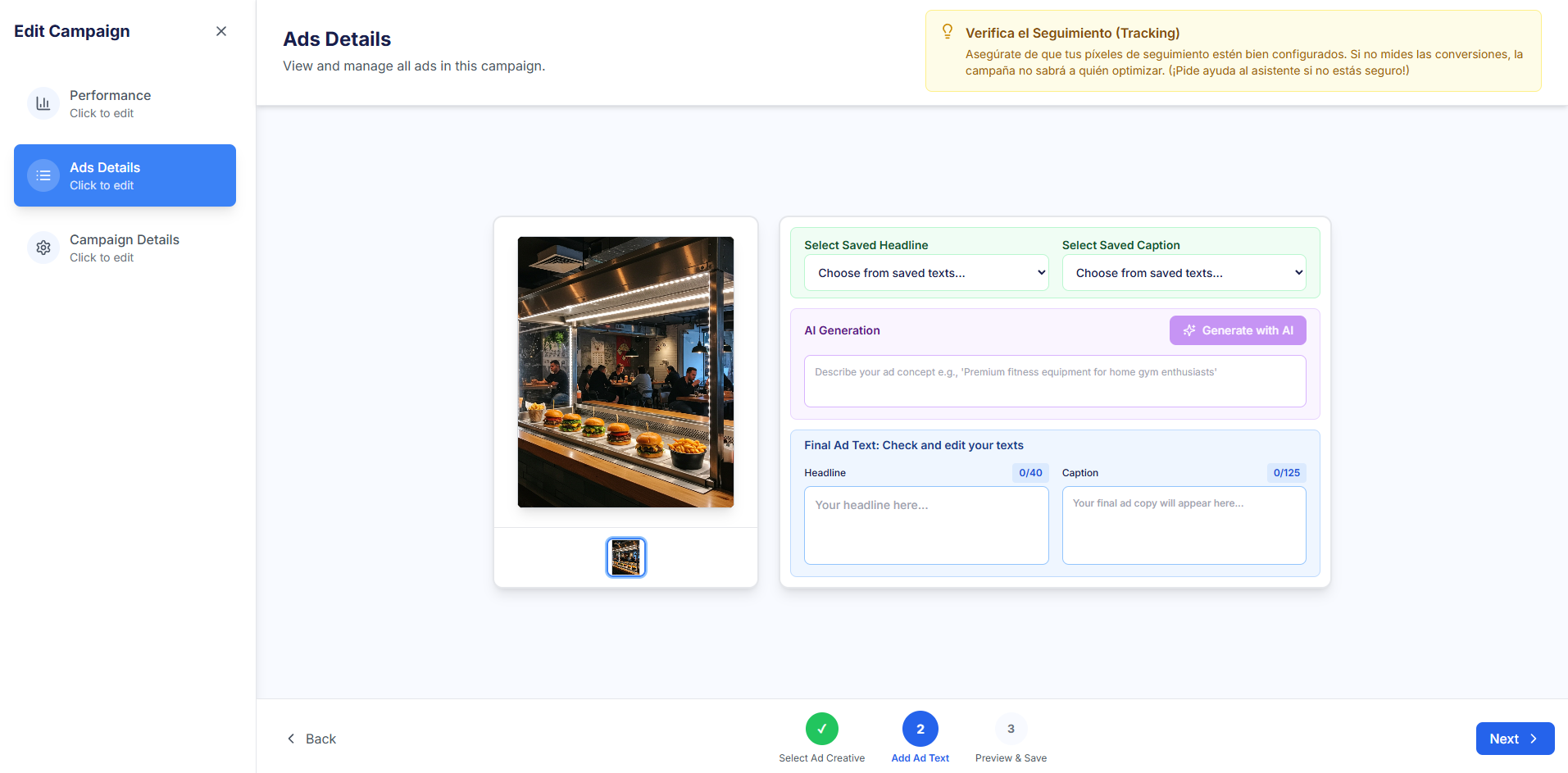Focus the AI ad concept description field

(x=1054, y=381)
